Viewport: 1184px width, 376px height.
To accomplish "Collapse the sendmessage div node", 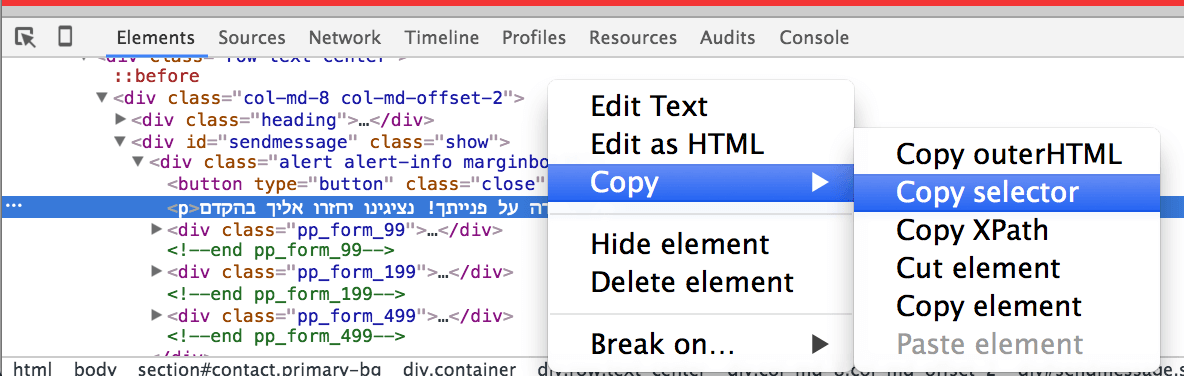I will coord(120,141).
